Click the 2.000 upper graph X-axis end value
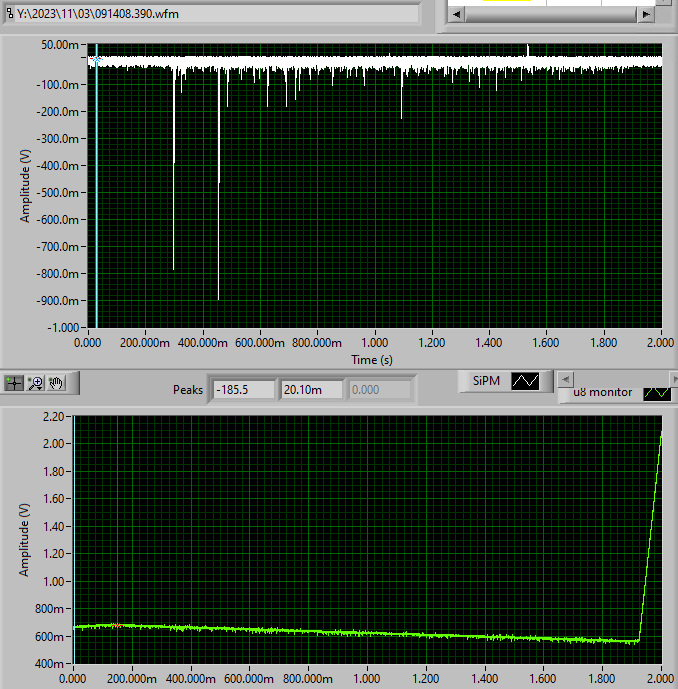The image size is (678, 689). point(660,343)
